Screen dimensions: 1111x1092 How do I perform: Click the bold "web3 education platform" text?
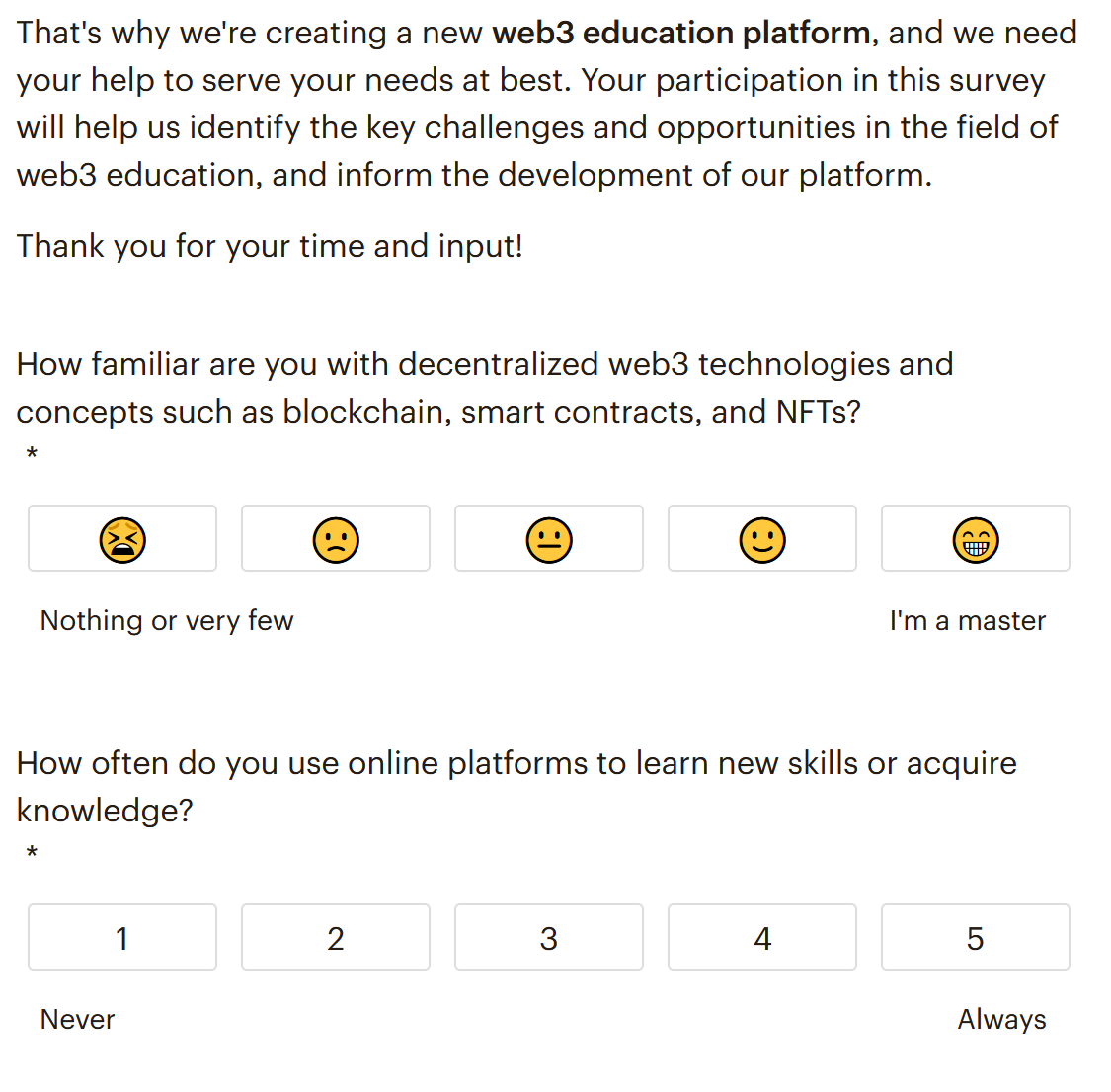681,34
